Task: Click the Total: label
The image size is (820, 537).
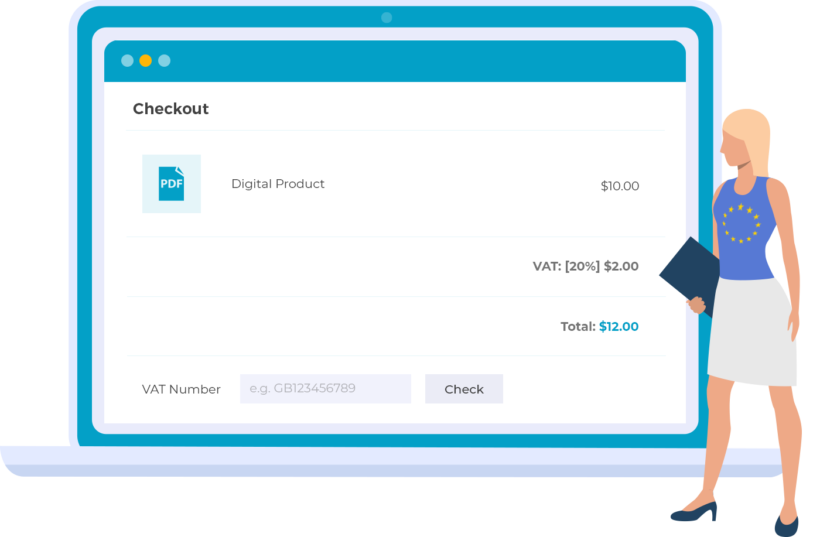Action: coord(578,326)
